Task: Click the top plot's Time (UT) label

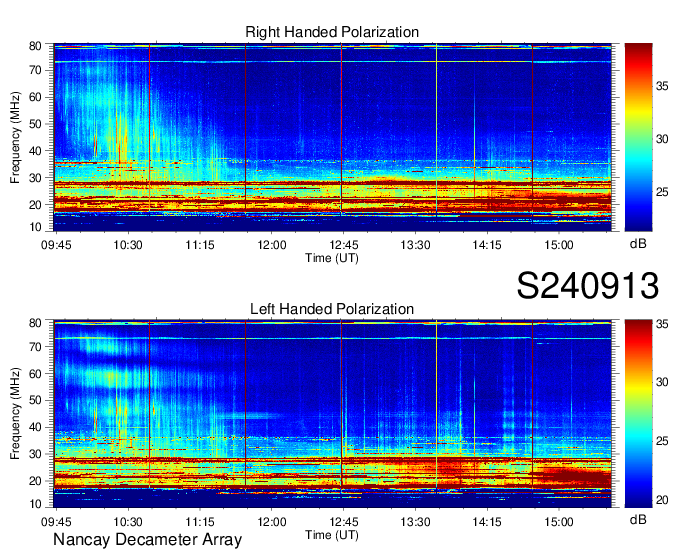Action: coord(332,258)
